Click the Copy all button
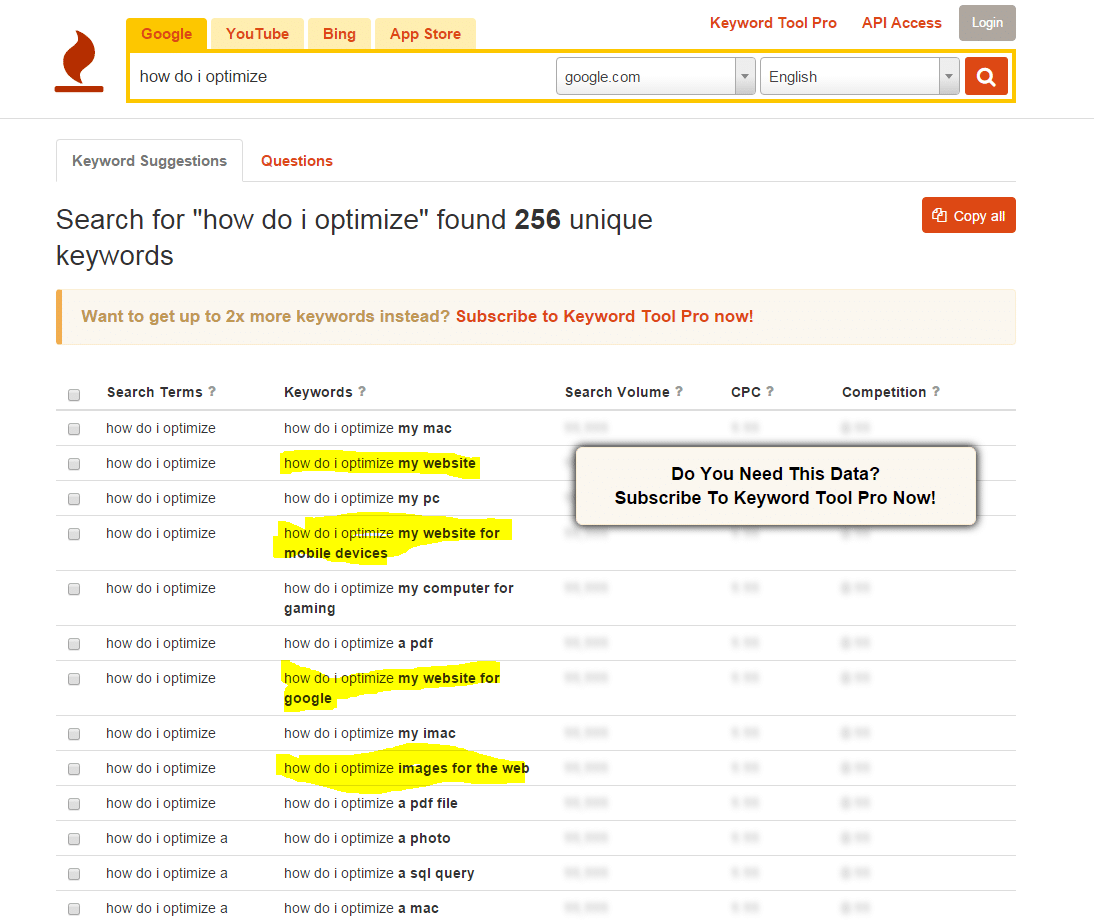 pos(968,216)
